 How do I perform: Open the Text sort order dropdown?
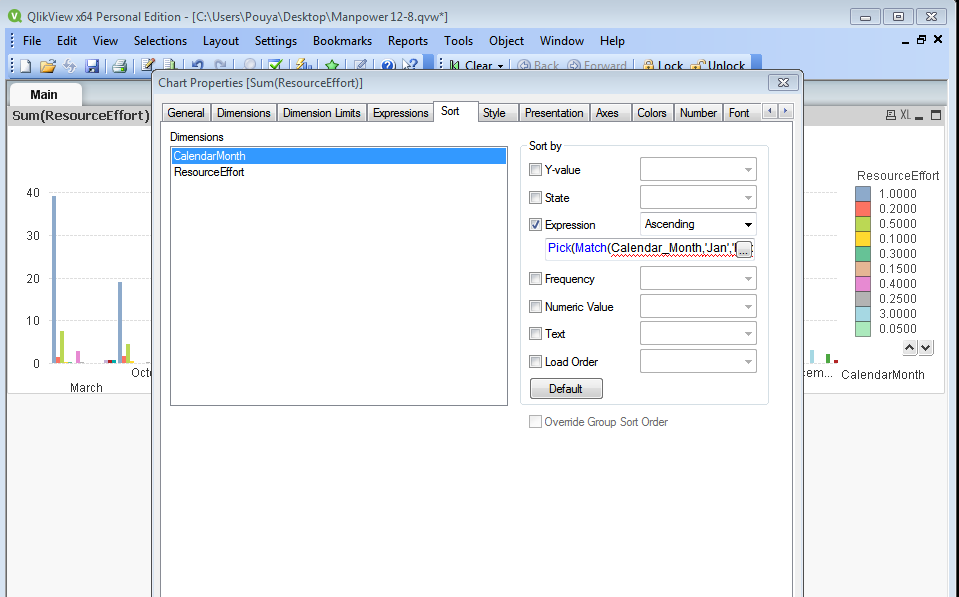698,333
